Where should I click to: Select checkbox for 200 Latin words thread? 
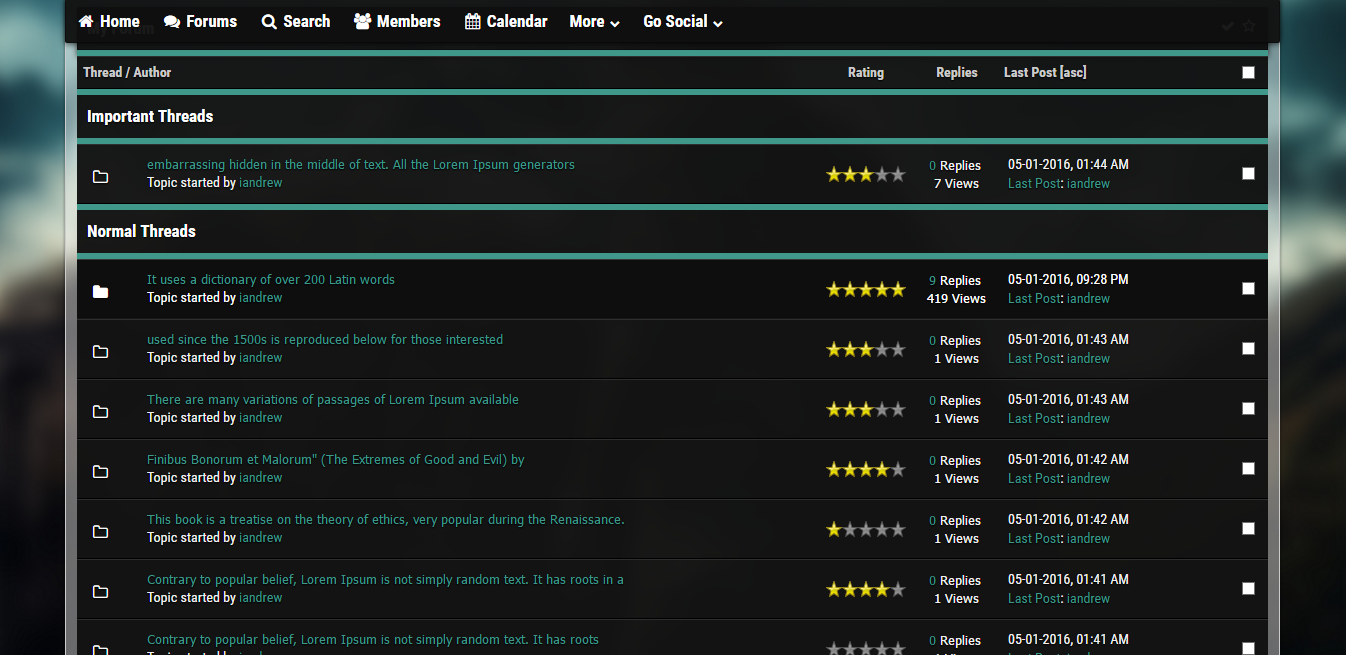1248,288
